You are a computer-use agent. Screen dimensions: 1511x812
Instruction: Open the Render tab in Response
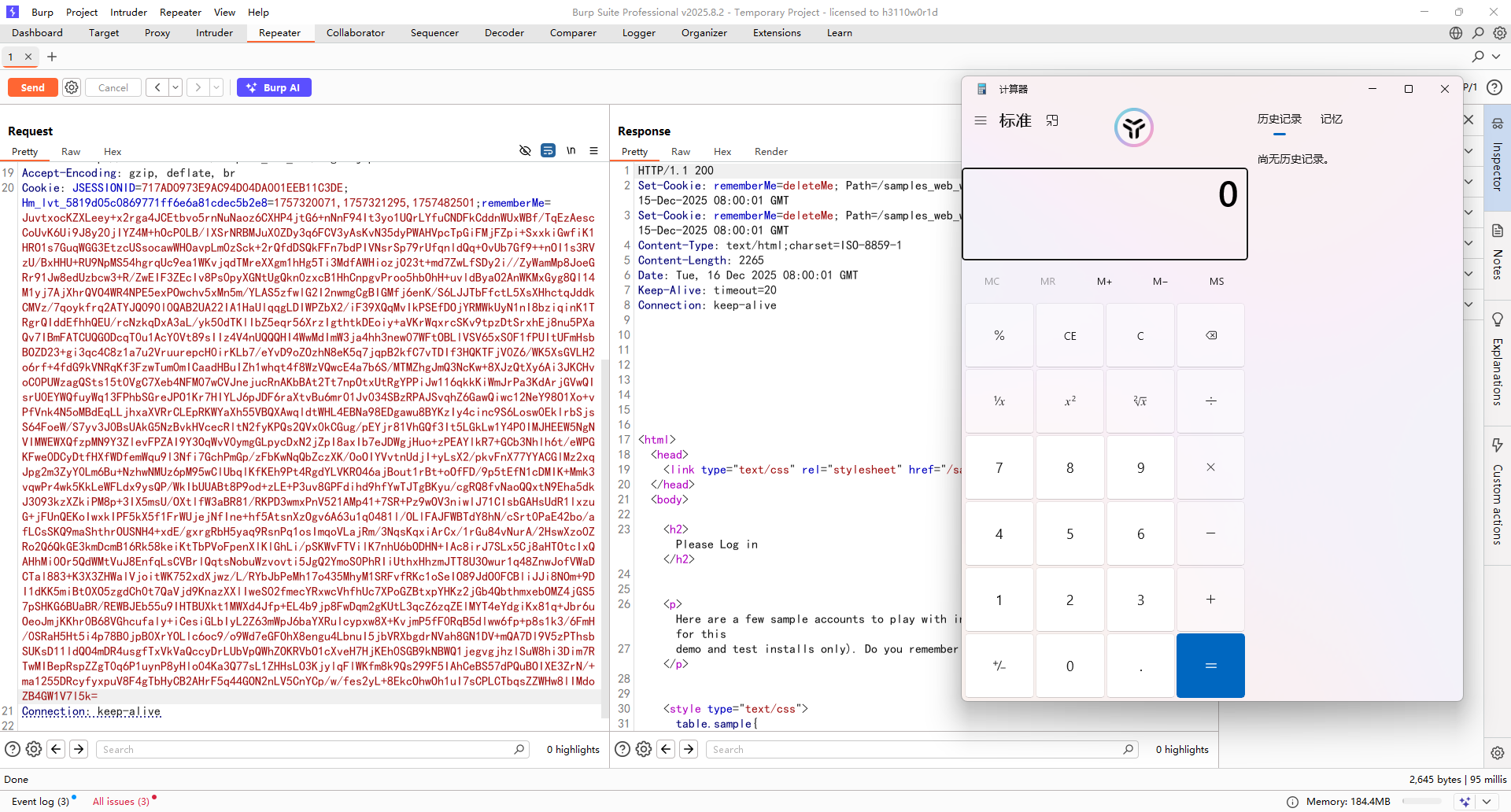[x=770, y=152]
